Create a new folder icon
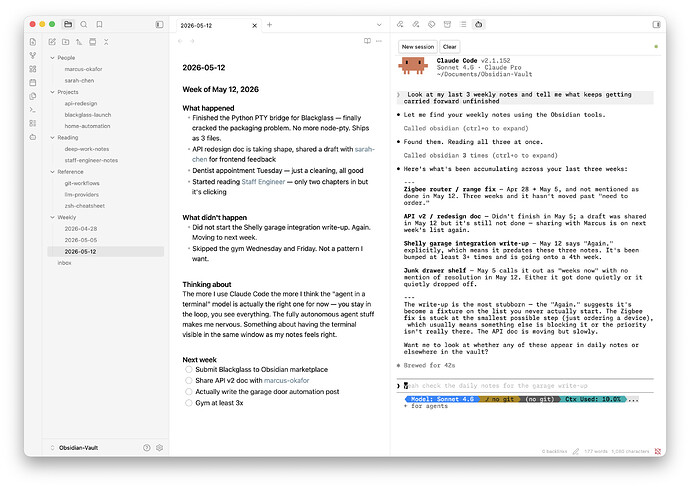 [66, 42]
